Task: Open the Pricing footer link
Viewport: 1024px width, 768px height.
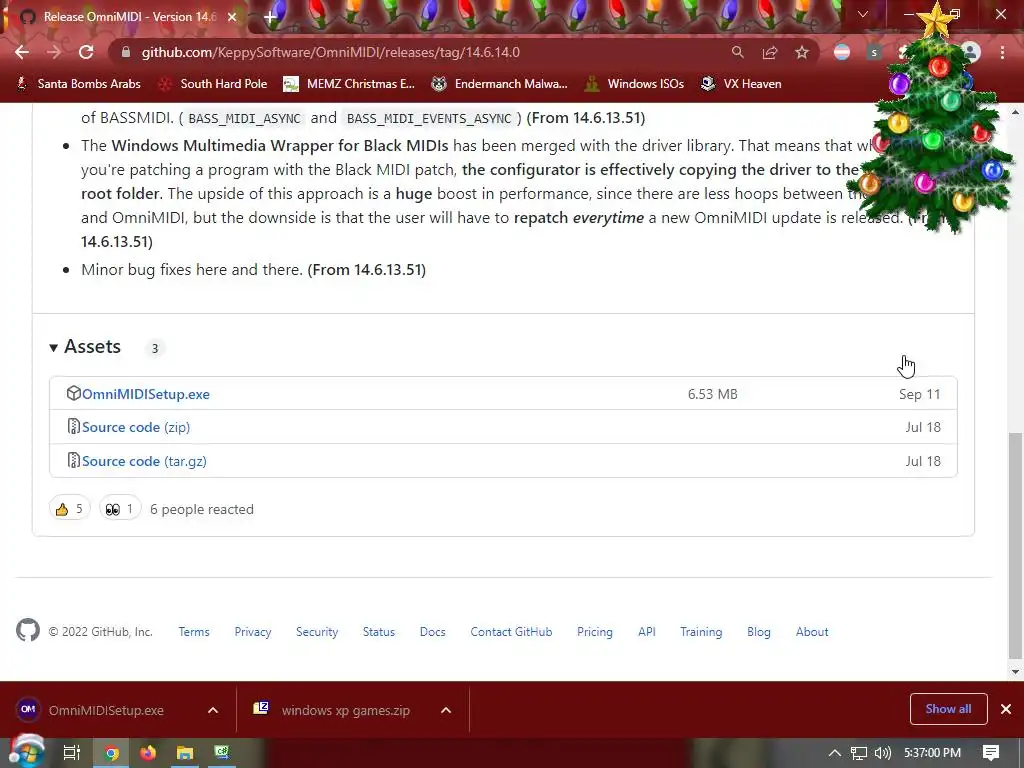Action: pyautogui.click(x=594, y=632)
